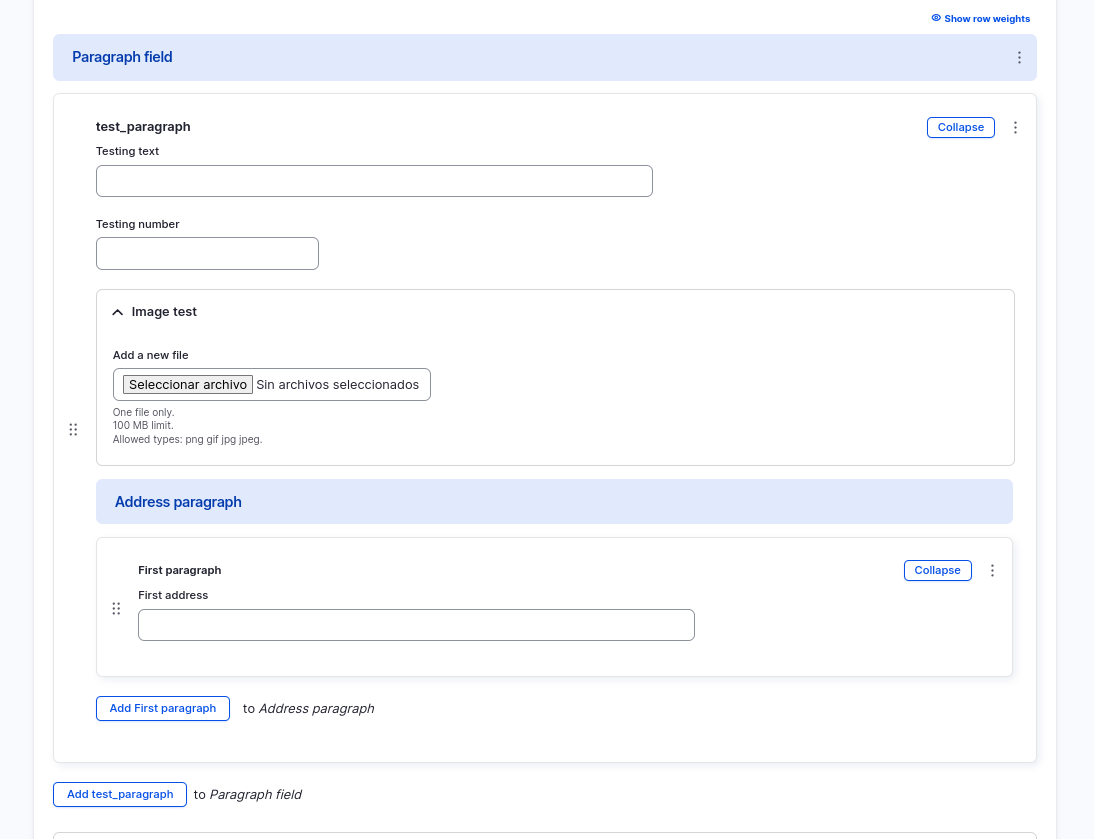Click Add test_paragraph button

point(119,794)
